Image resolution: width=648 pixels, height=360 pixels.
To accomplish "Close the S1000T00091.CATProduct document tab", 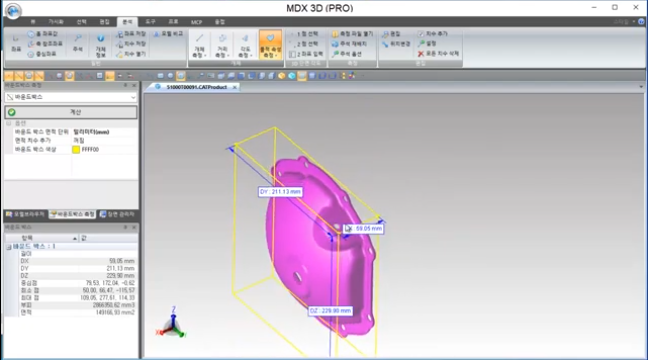I will [x=234, y=87].
